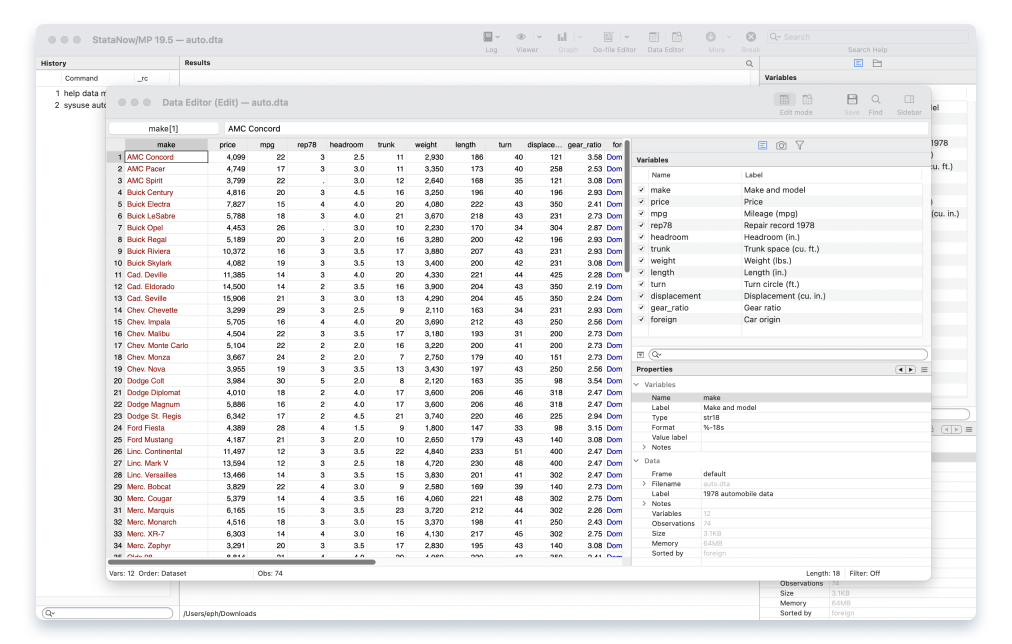
Task: Click the Filter funnel icon
Action: (800, 146)
